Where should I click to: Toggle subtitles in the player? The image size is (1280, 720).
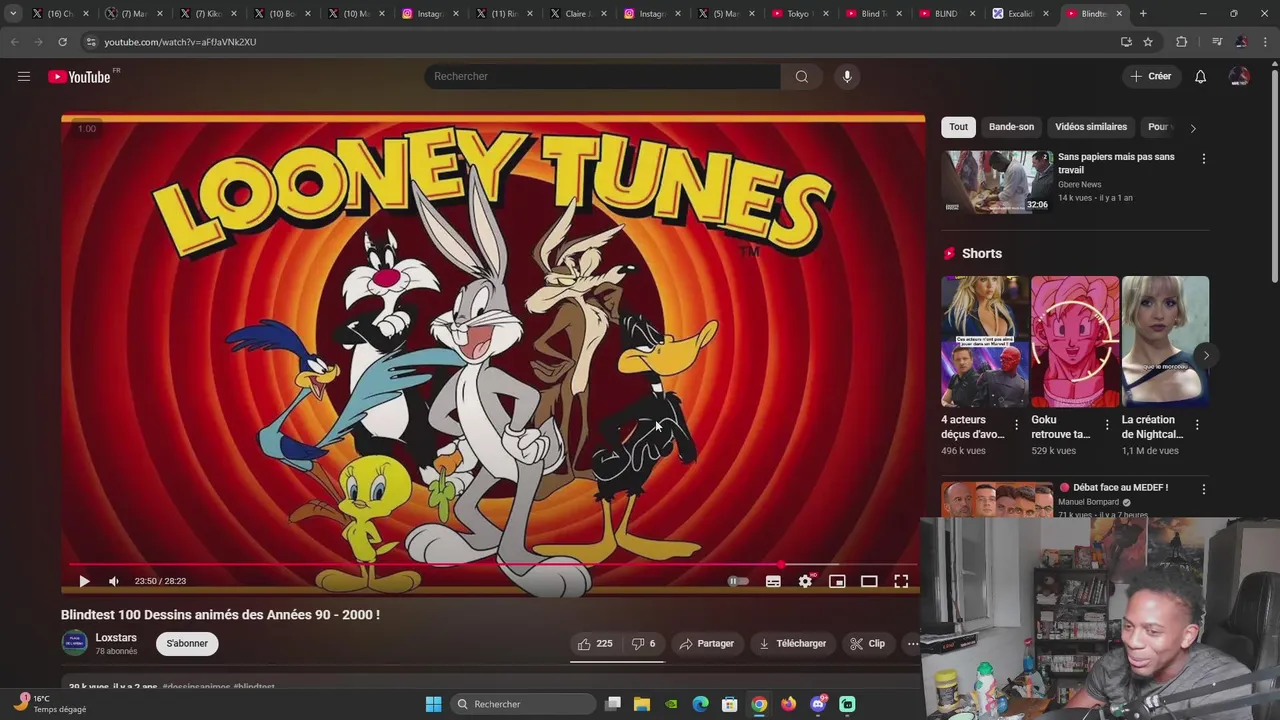coord(773,581)
